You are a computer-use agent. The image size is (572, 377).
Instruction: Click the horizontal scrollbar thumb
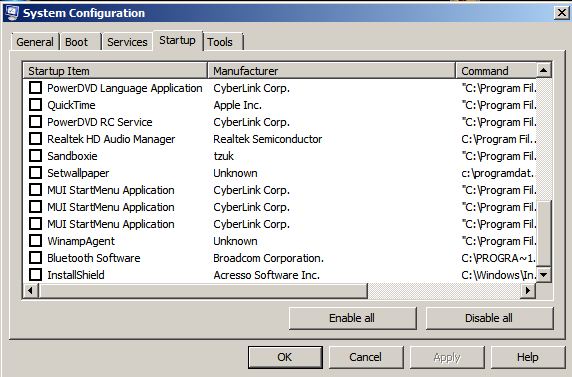(x=203, y=291)
